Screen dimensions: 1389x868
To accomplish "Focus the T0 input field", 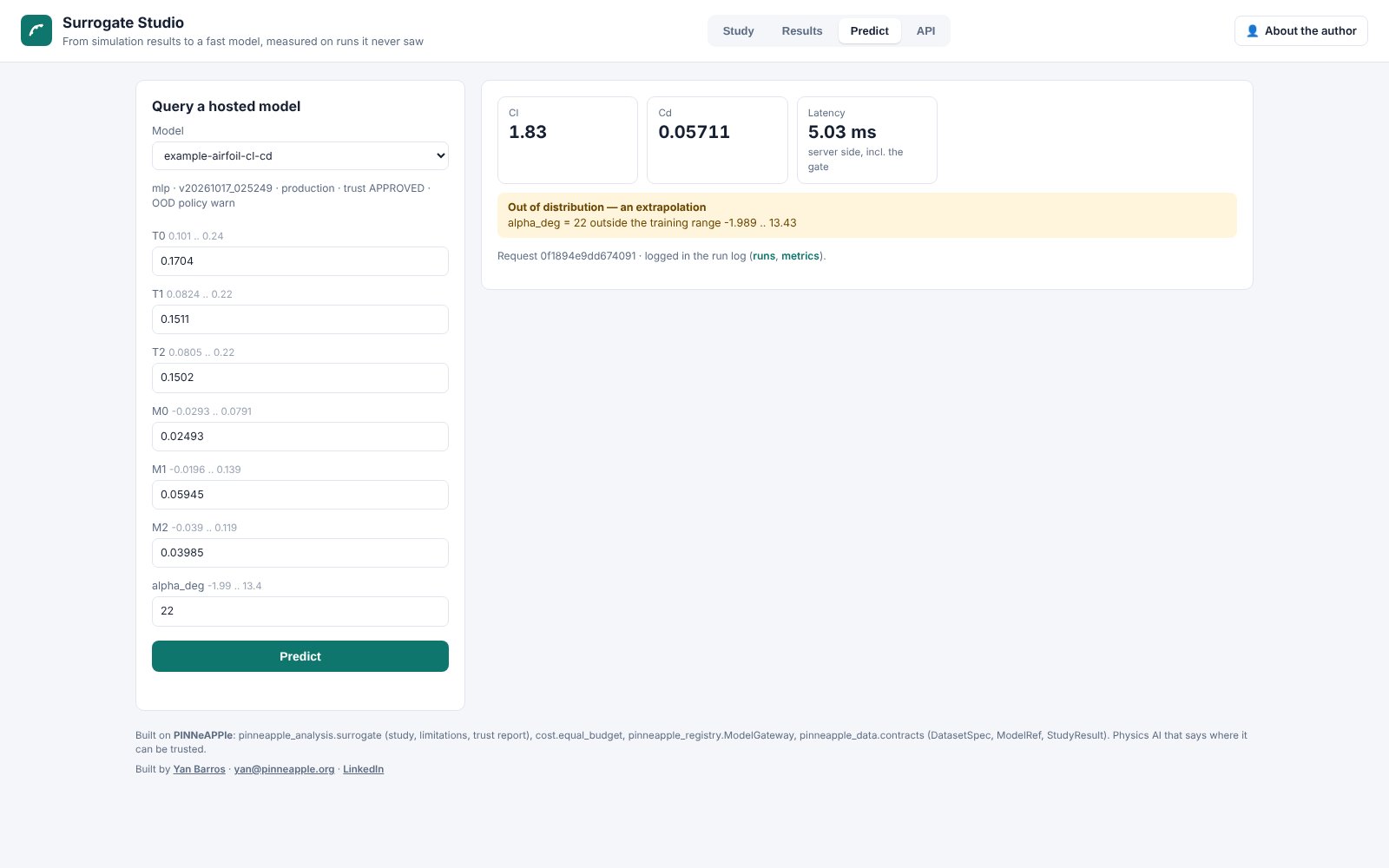I will (x=300, y=261).
